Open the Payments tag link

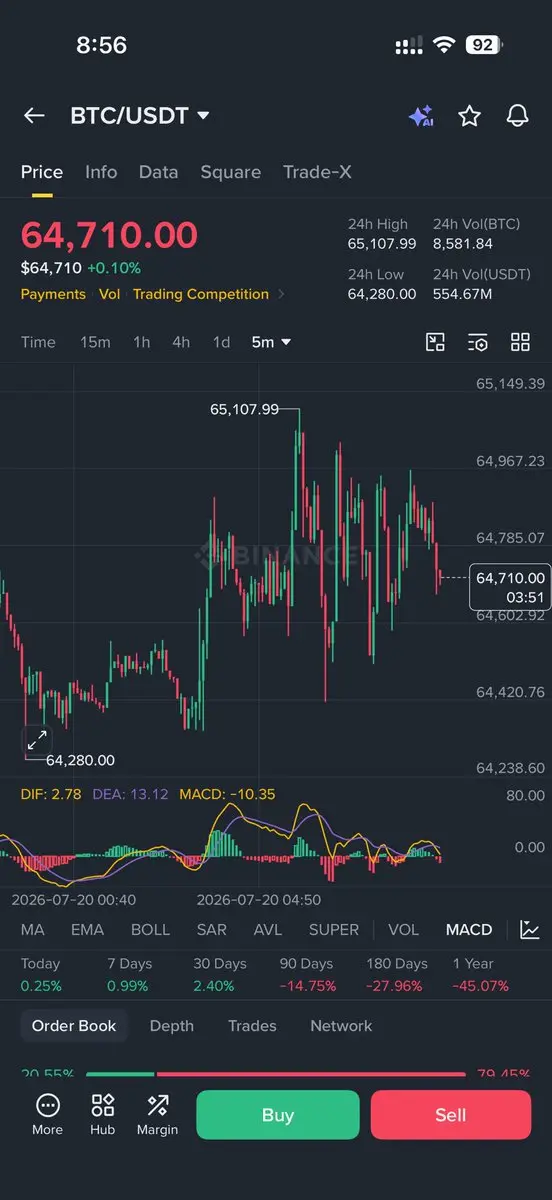tap(53, 294)
